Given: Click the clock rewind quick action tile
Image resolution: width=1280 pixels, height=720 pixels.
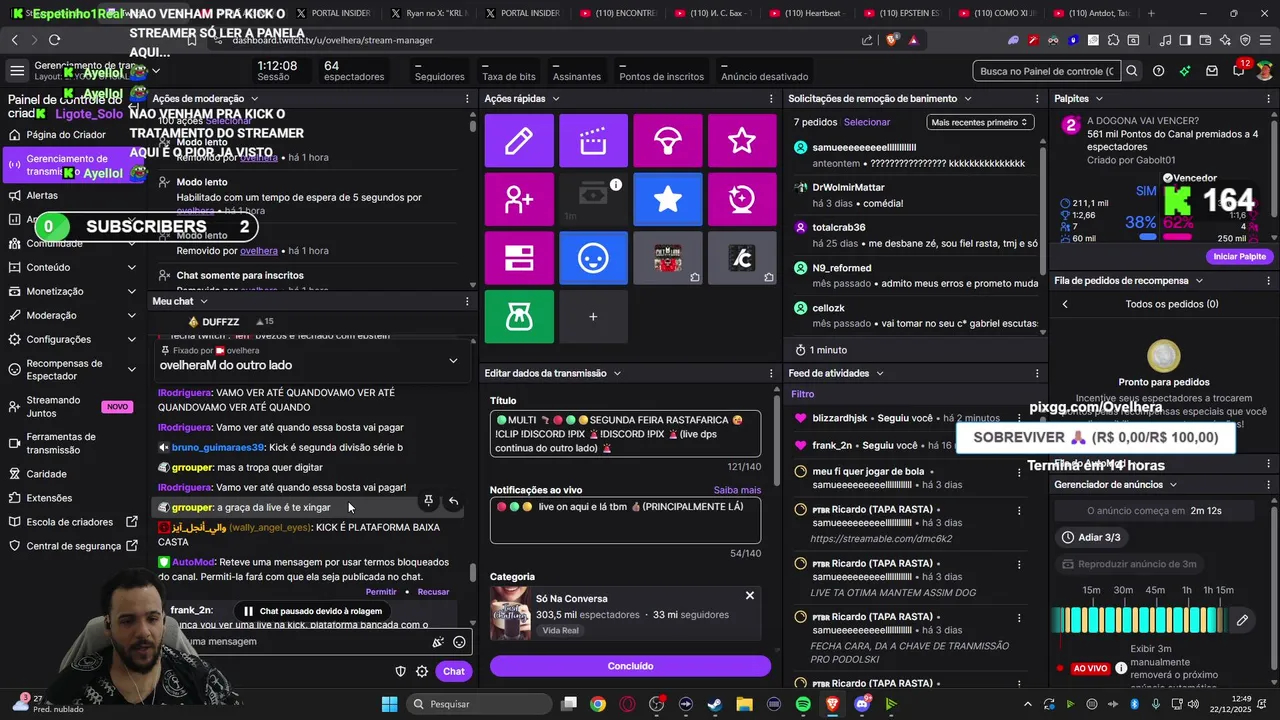Looking at the screenshot, I should tap(742, 199).
